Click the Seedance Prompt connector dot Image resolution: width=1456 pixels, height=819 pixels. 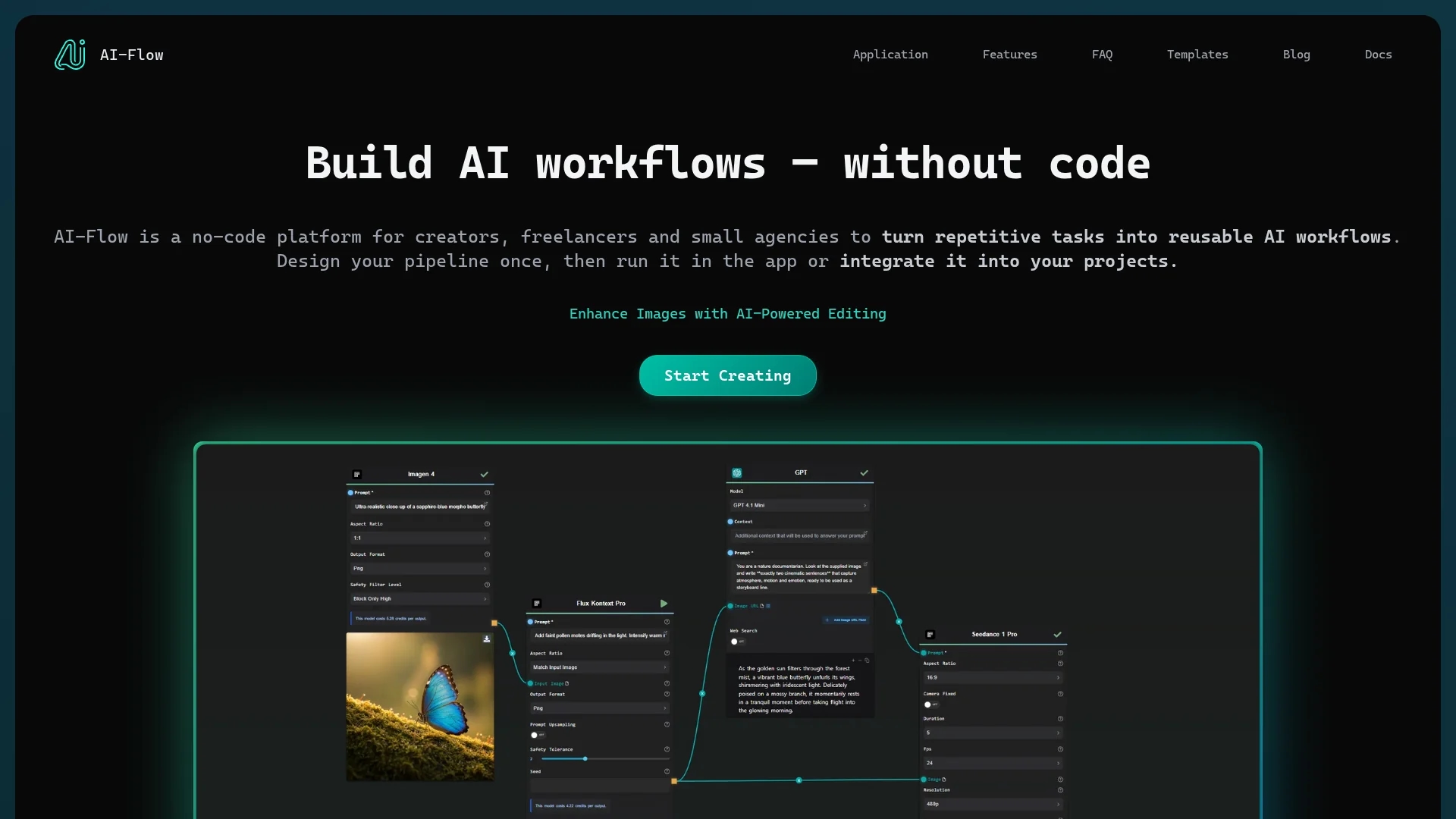924,653
